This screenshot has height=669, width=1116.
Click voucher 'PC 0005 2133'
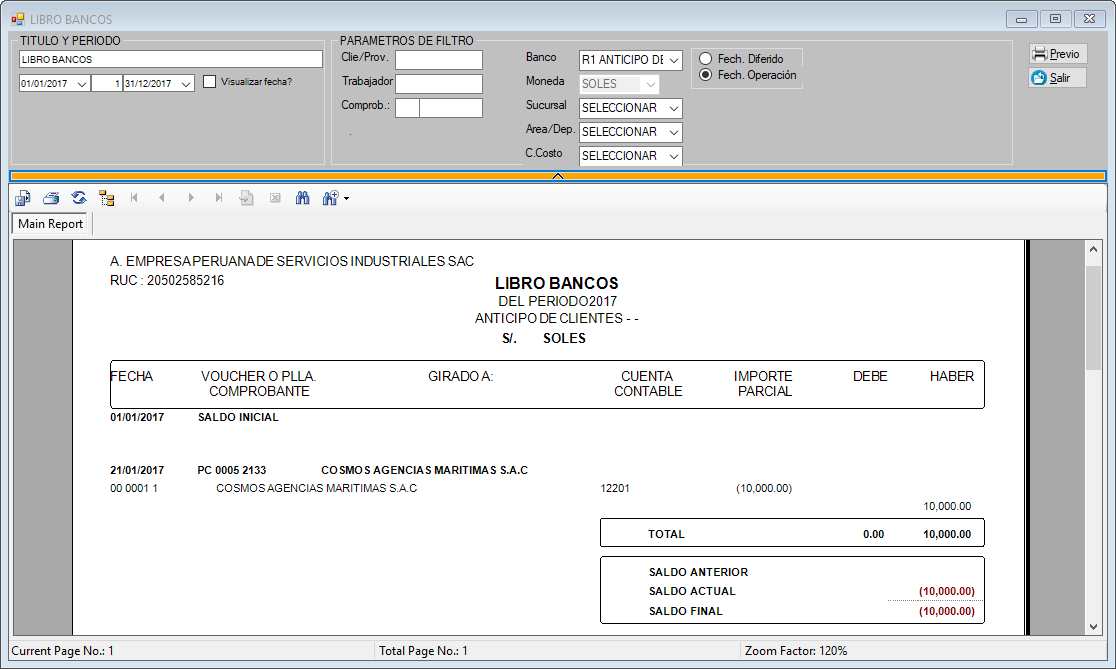pyautogui.click(x=231, y=470)
